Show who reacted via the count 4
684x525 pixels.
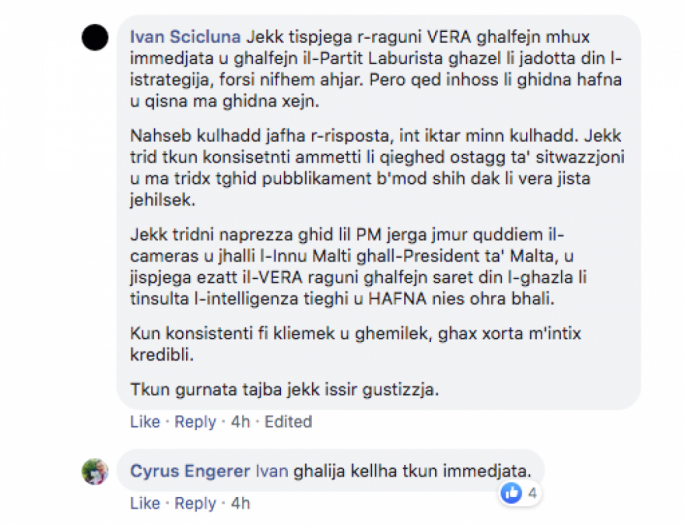pos(533,492)
